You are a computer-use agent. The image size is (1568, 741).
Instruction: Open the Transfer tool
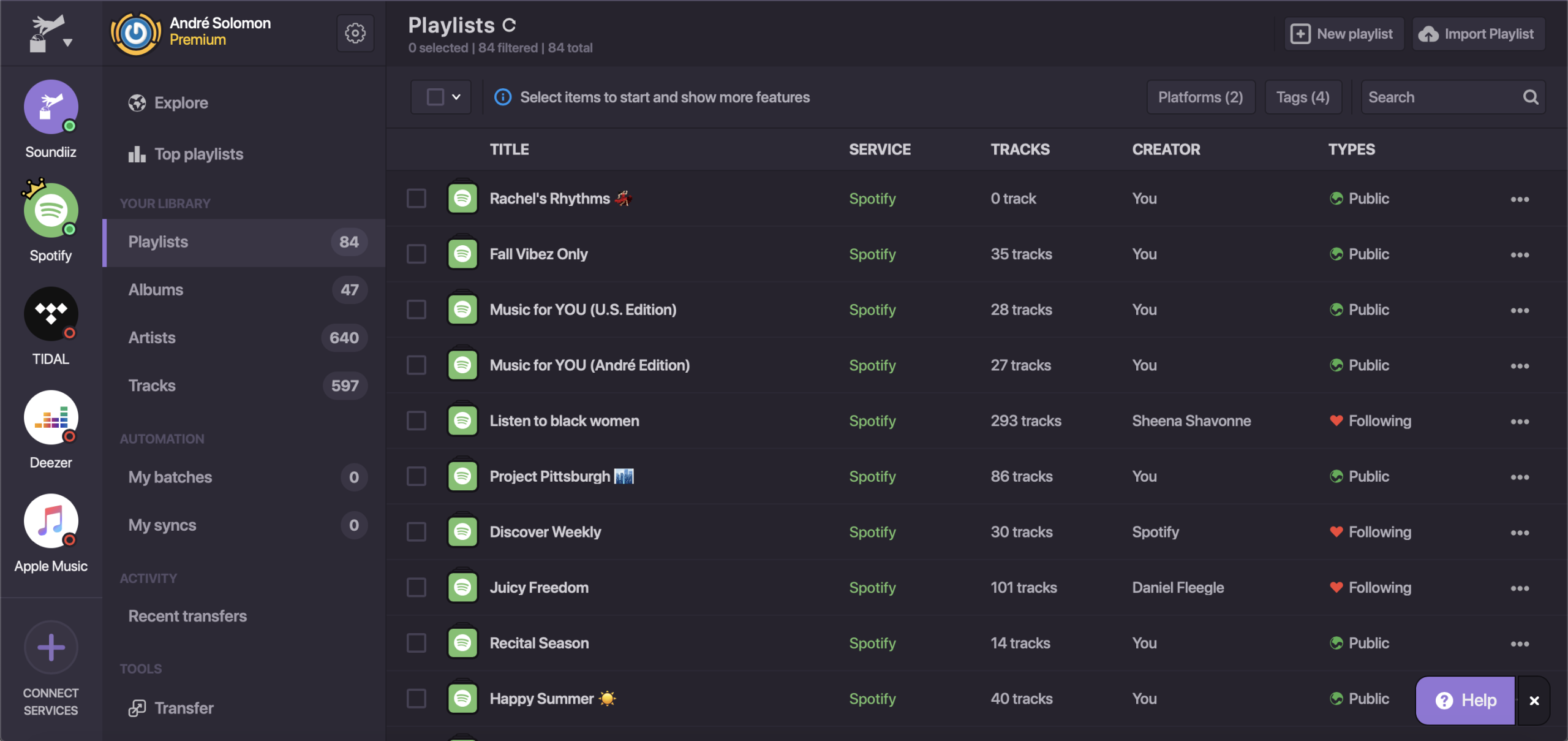pyautogui.click(x=171, y=707)
